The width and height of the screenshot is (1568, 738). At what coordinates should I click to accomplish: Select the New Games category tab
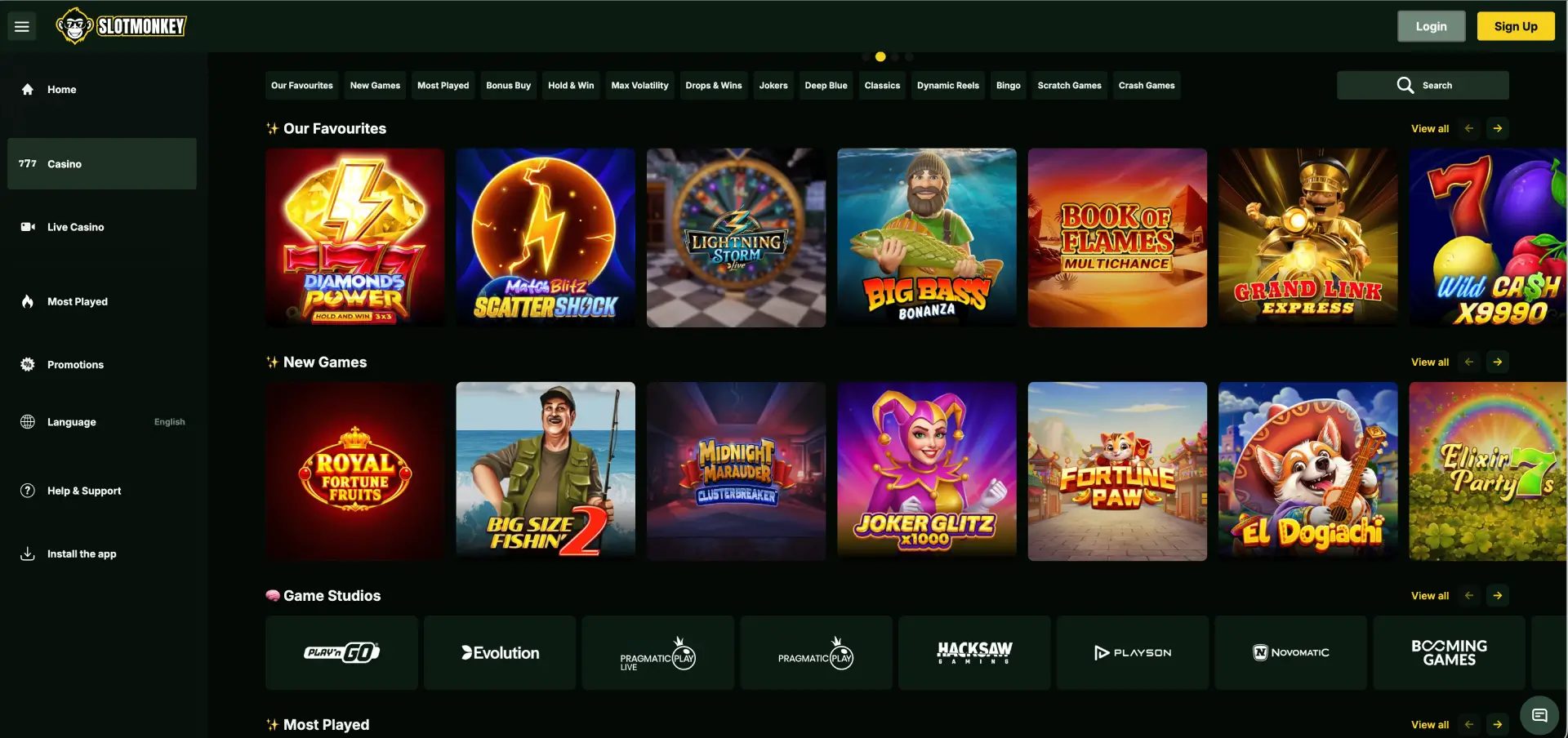(375, 86)
